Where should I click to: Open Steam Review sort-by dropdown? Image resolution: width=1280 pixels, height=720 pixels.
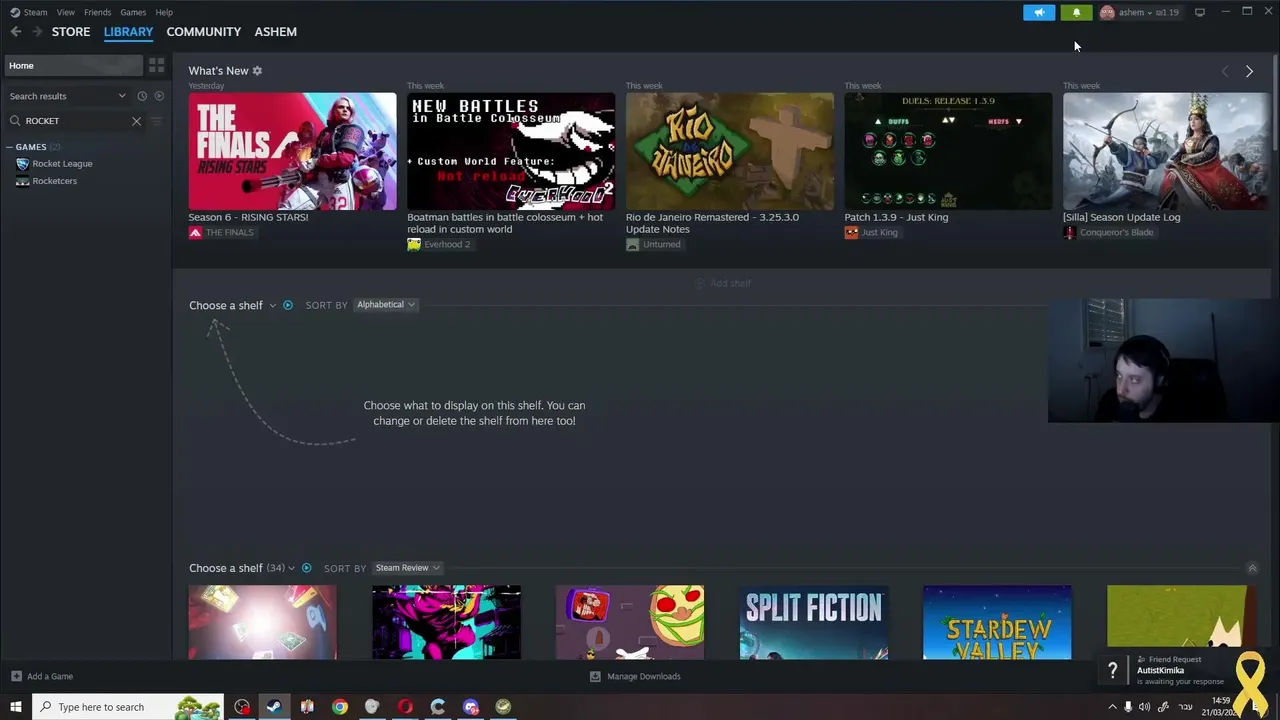(x=407, y=568)
